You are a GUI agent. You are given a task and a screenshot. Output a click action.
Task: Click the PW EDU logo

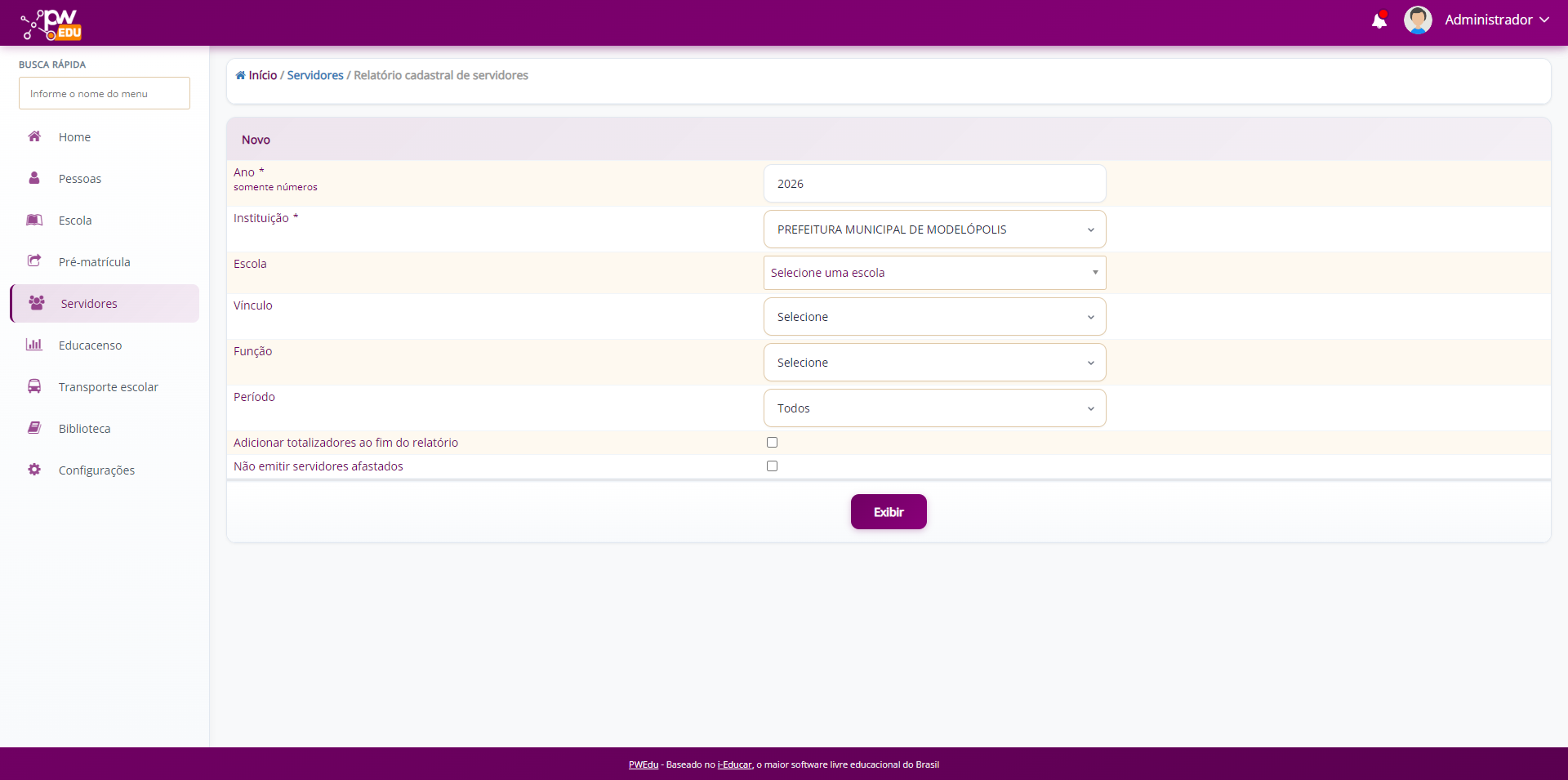click(x=51, y=25)
